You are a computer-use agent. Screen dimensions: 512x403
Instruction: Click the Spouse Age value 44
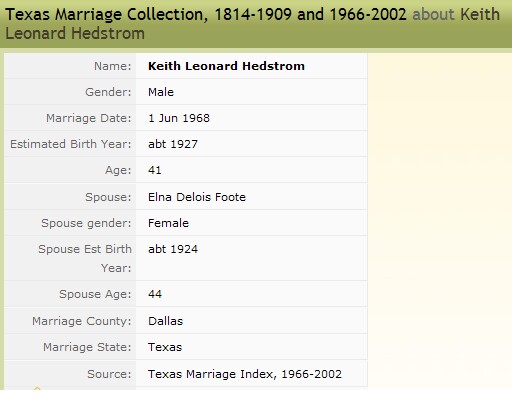155,294
